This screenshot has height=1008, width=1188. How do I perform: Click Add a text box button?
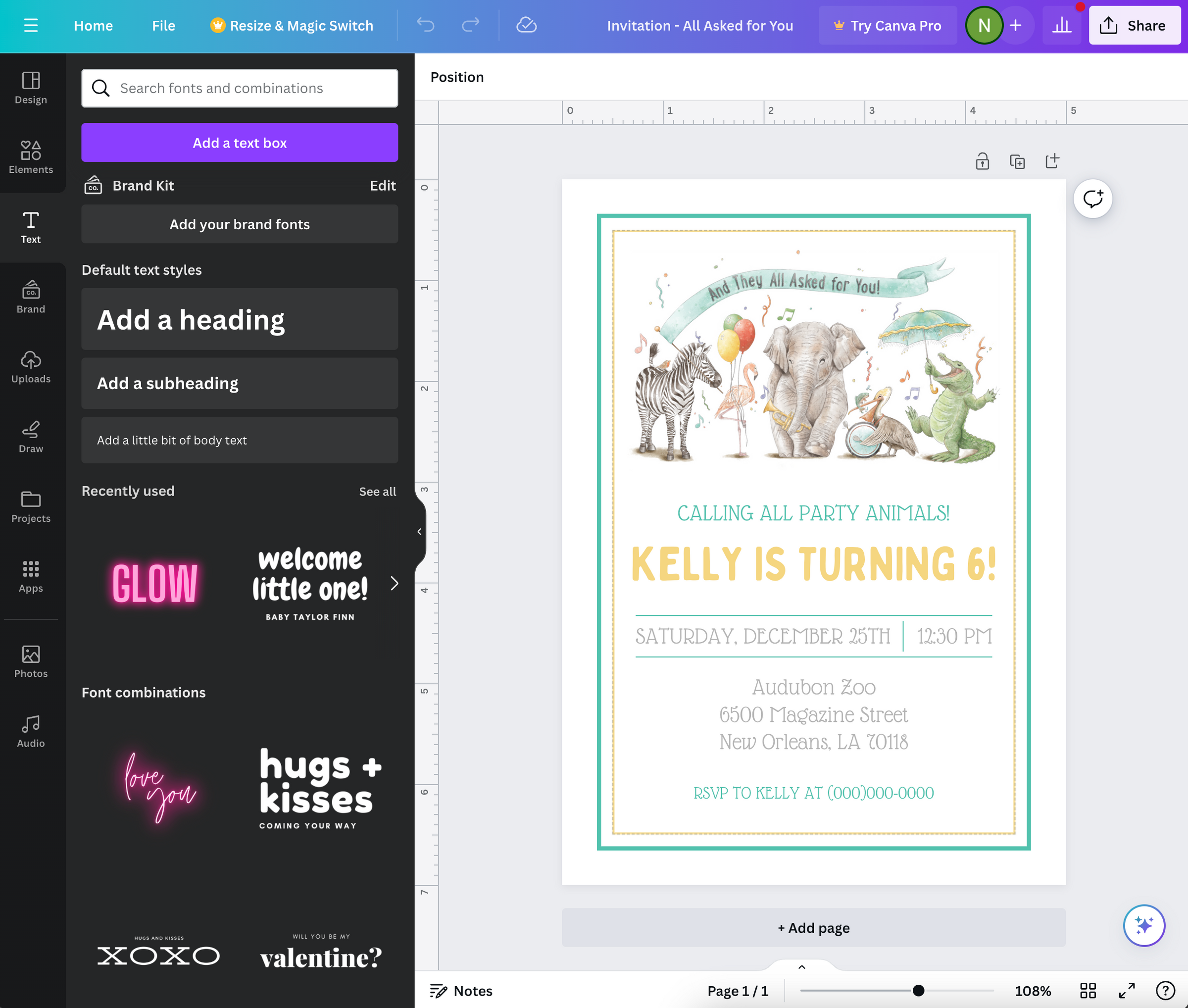[240, 143]
